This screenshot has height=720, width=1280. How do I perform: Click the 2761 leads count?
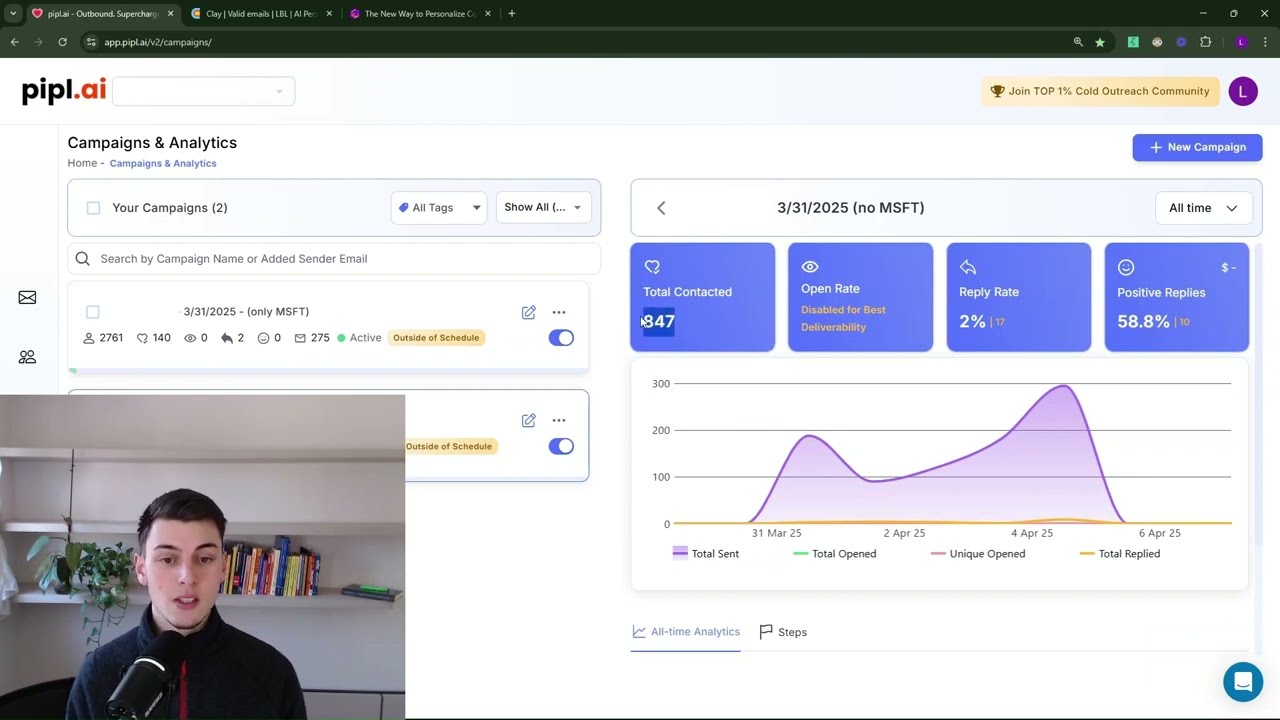pyautogui.click(x=103, y=338)
